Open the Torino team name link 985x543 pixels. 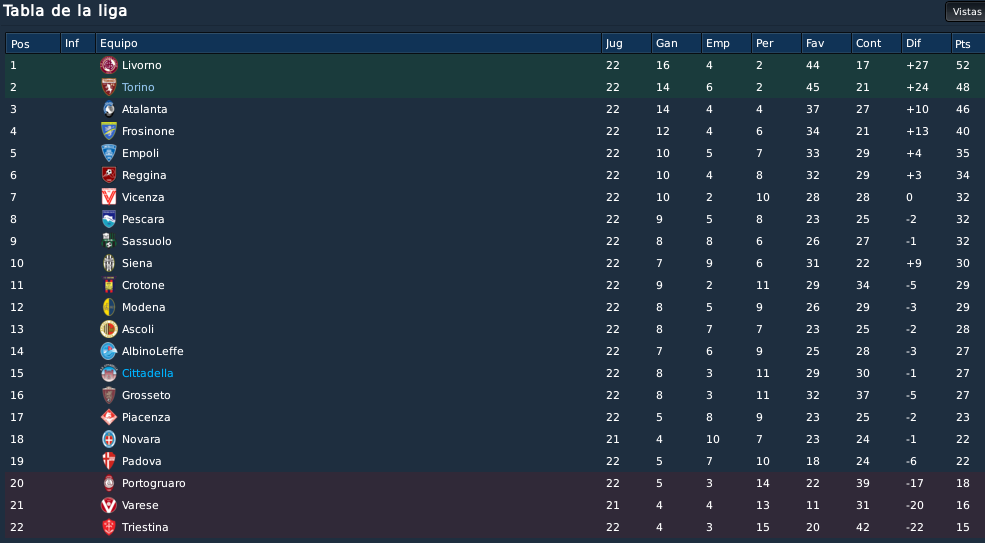(x=138, y=87)
